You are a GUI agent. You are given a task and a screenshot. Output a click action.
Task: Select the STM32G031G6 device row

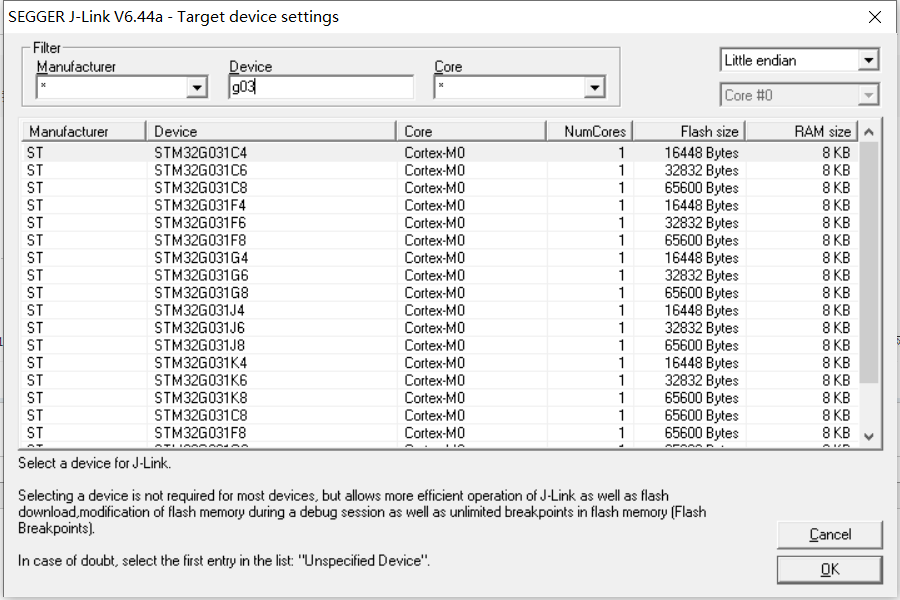click(439, 276)
